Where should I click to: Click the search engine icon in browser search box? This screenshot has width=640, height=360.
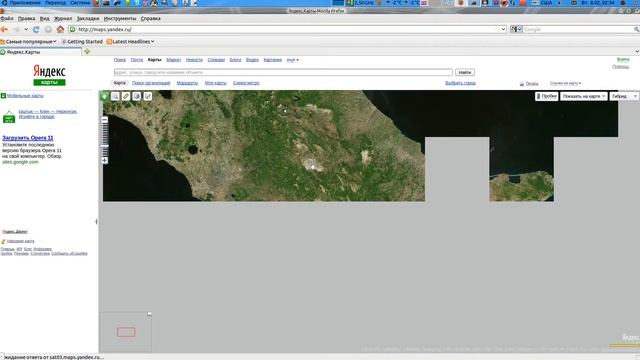(x=514, y=29)
